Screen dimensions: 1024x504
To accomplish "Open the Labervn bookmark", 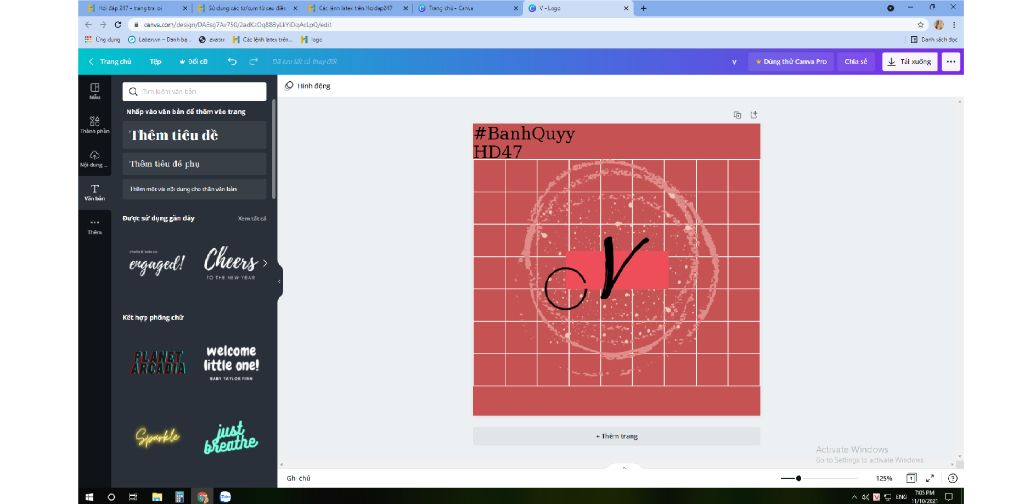I will coord(160,39).
